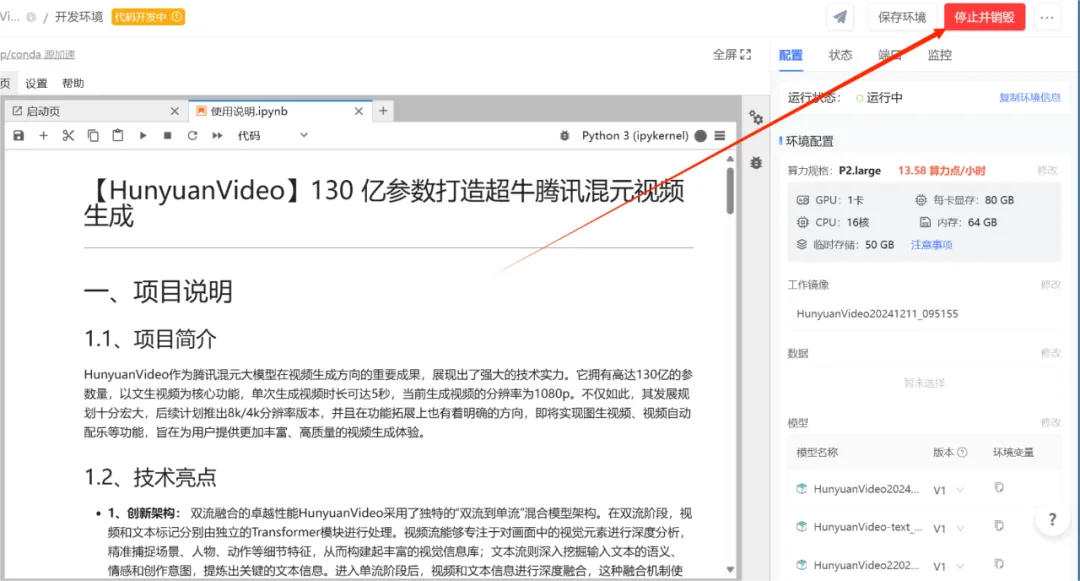Copy selected cell in the notebook toolbar
Viewport: 1080px width, 581px height.
pos(93,136)
